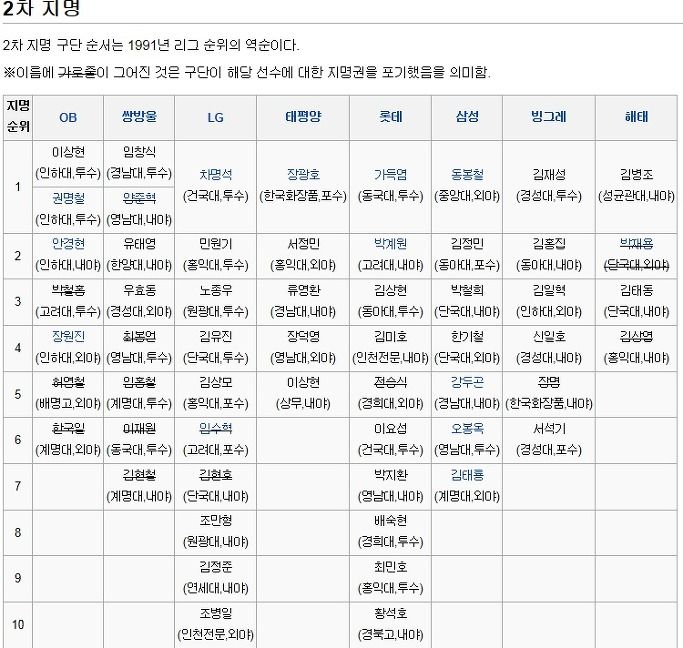Click the name 김재성 under 빙그레

coord(549,175)
